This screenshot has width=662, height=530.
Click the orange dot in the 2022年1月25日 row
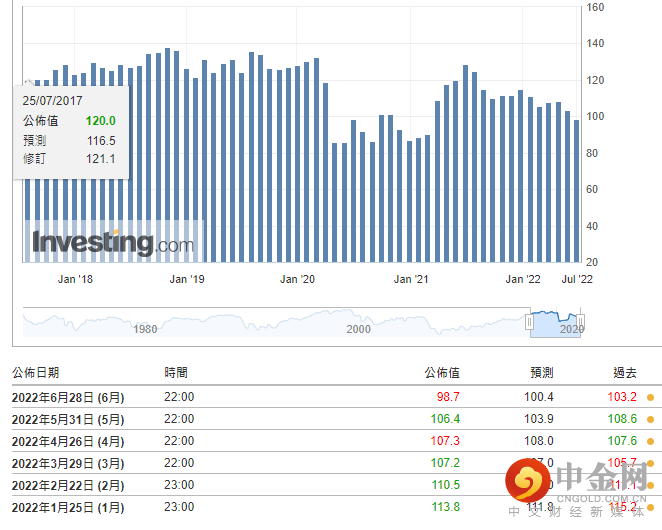click(x=651, y=507)
